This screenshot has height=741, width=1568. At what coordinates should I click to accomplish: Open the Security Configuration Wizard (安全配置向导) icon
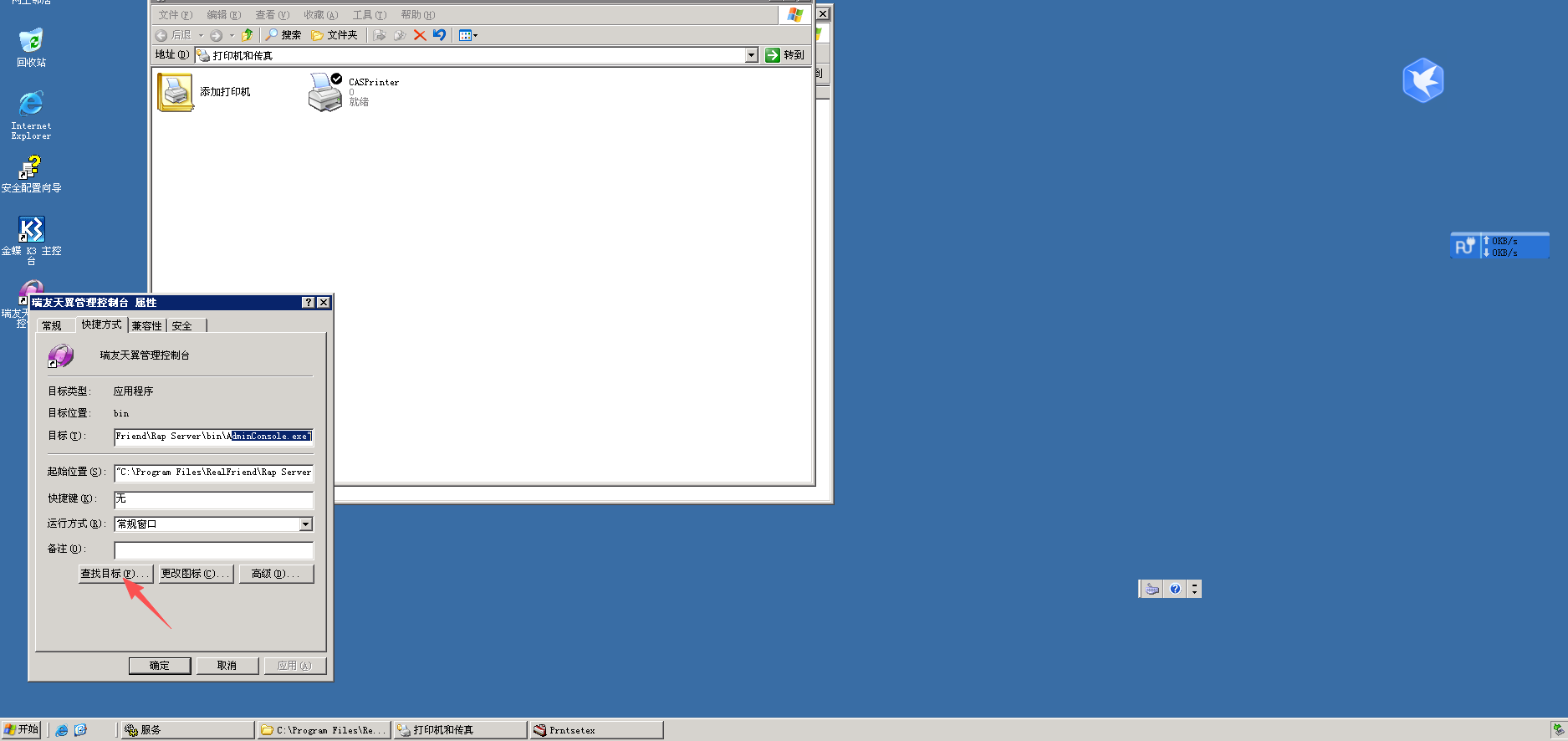pos(31,174)
